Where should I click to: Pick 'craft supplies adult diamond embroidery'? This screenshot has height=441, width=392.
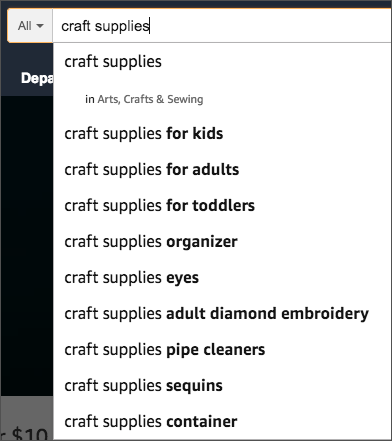(222, 314)
